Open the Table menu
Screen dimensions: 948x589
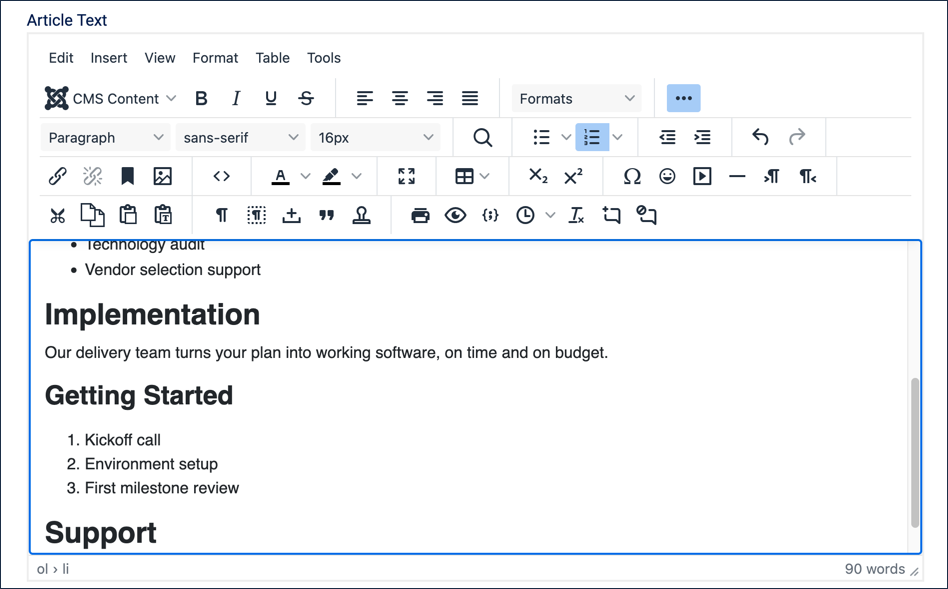point(273,58)
